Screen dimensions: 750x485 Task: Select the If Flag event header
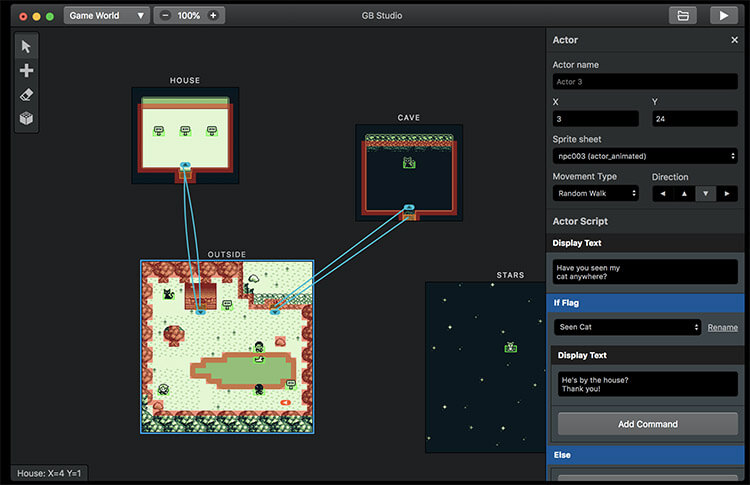[x=645, y=303]
